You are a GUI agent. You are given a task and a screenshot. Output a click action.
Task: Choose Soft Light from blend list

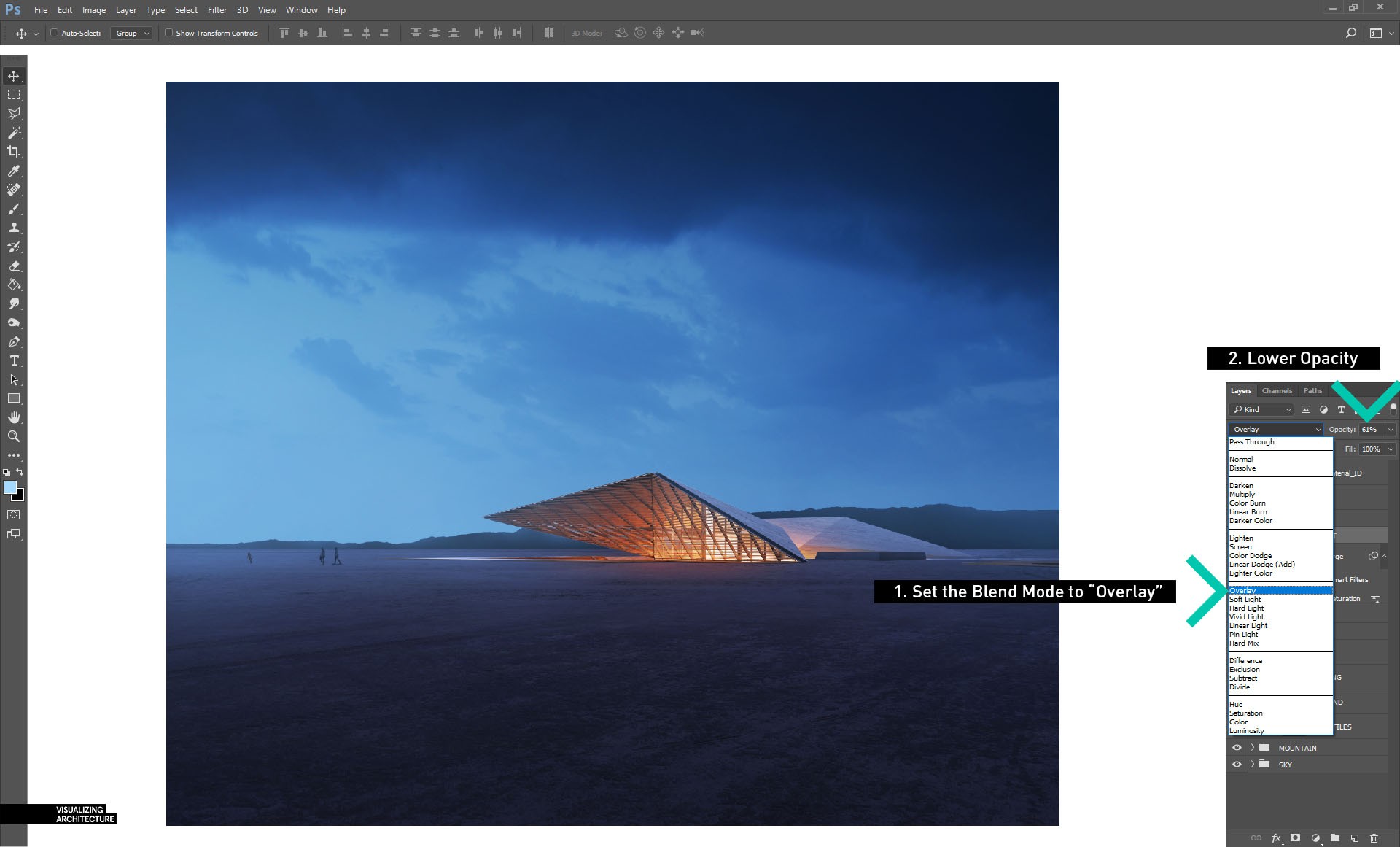[x=1245, y=600]
